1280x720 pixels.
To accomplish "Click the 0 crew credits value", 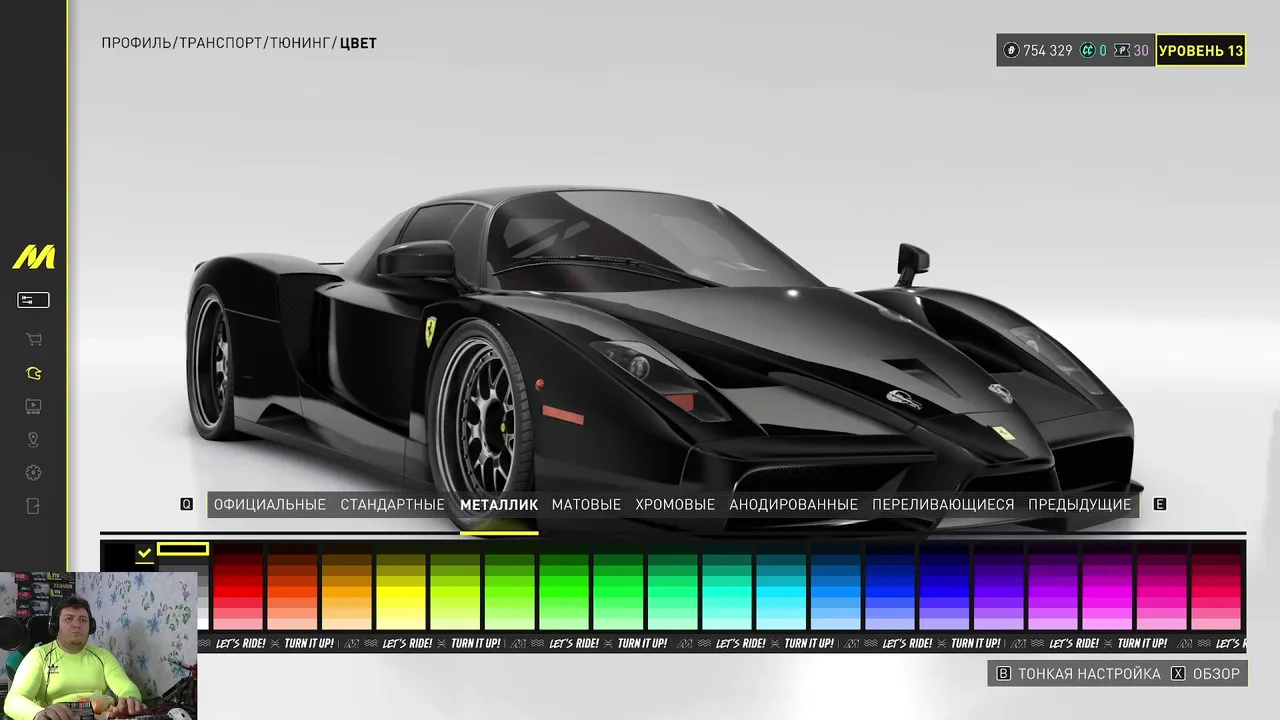I will click(1103, 51).
